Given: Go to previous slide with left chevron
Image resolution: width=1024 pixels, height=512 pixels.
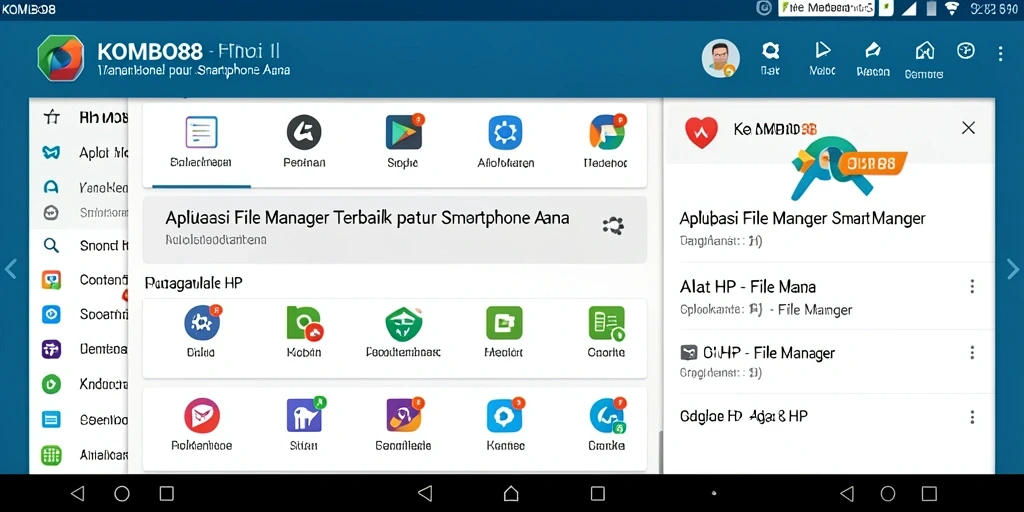Looking at the screenshot, I should click(x=10, y=269).
